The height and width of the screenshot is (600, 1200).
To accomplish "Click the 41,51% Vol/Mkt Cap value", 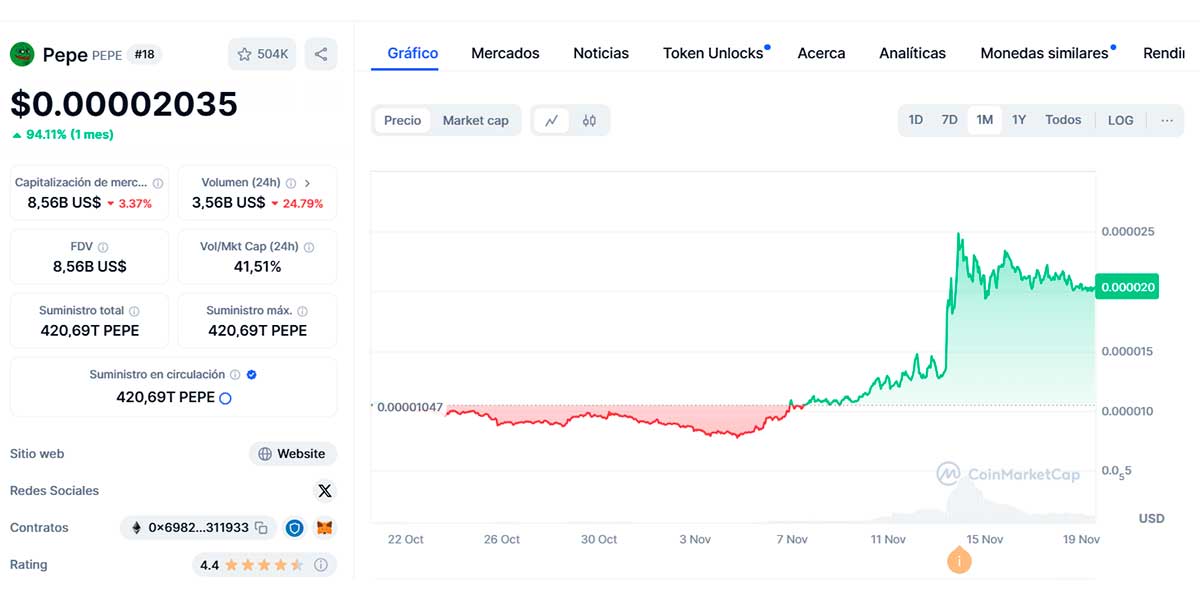I will coord(257,267).
